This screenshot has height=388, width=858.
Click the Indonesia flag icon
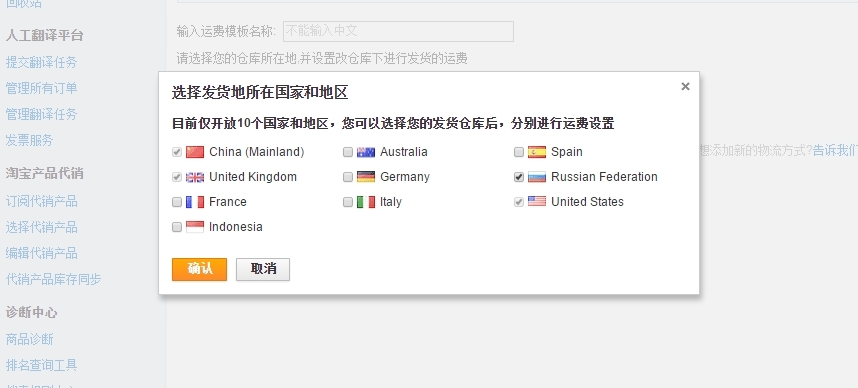[195, 227]
